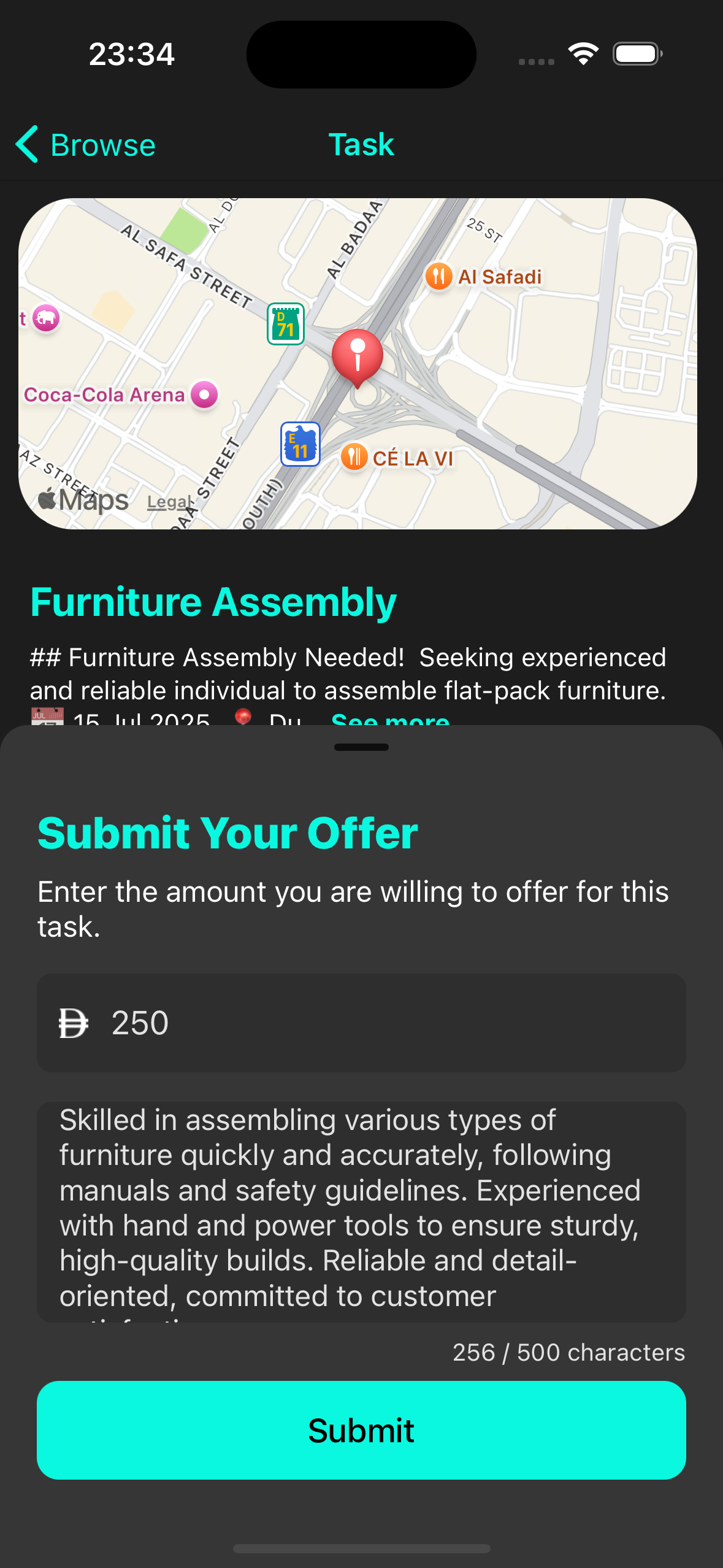Tap the Wi-Fi status icon
Image resolution: width=723 pixels, height=1568 pixels.
point(583,54)
